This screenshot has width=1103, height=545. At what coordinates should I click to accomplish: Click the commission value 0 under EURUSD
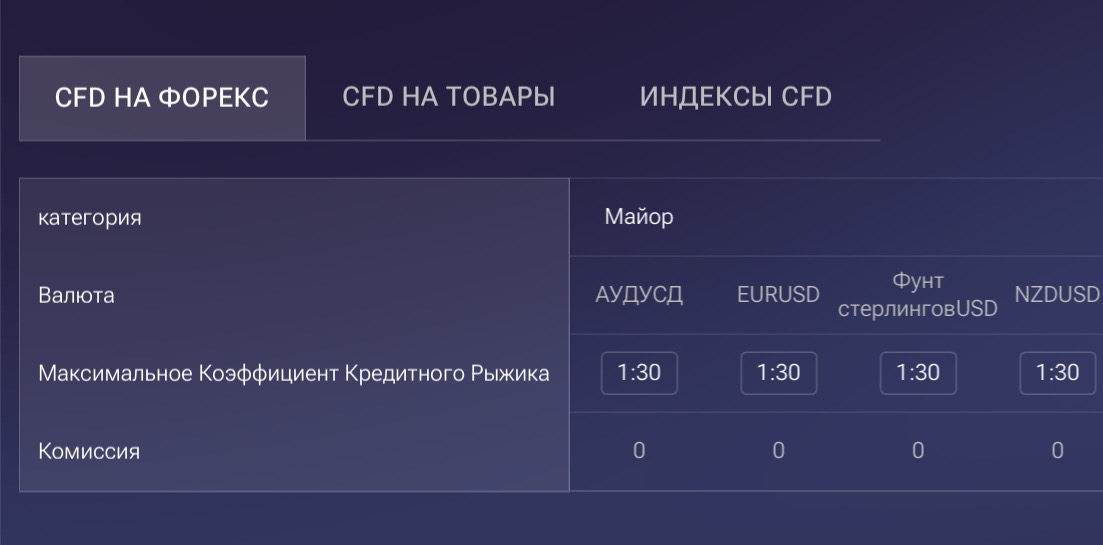coord(778,451)
